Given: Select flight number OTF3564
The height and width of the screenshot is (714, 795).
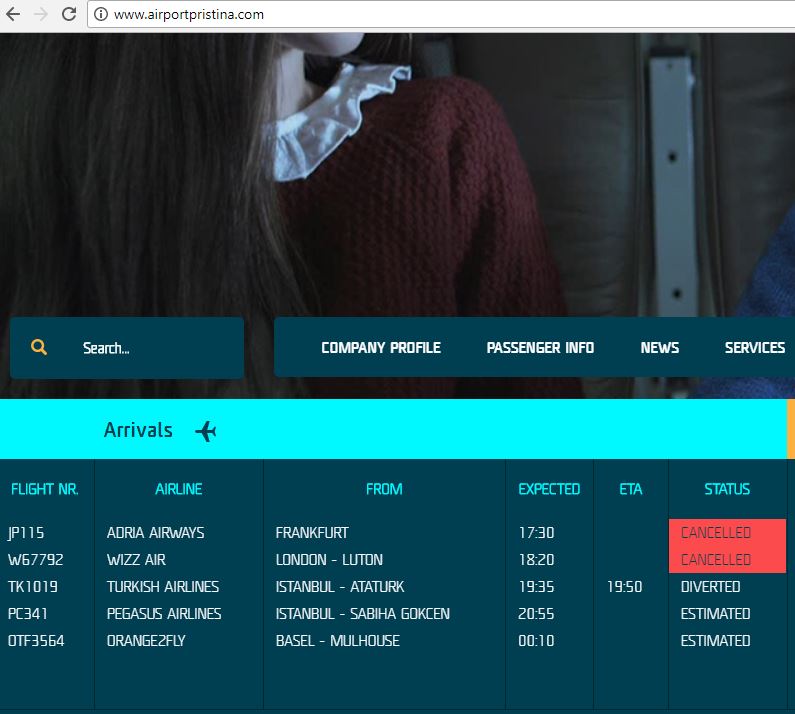Looking at the screenshot, I should [x=36, y=640].
